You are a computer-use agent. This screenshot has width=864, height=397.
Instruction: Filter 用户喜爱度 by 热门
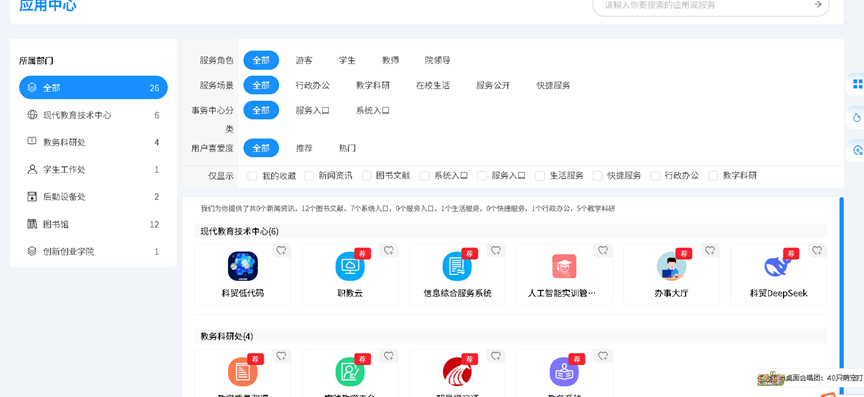coord(347,148)
